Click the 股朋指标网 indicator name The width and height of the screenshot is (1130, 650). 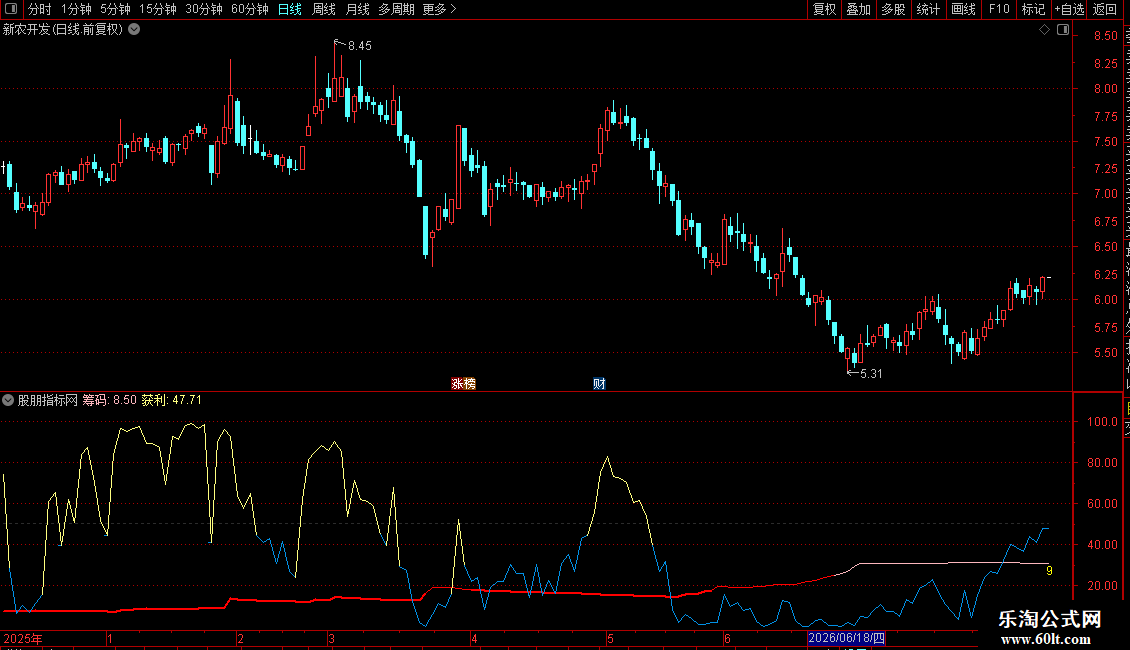(x=48, y=400)
